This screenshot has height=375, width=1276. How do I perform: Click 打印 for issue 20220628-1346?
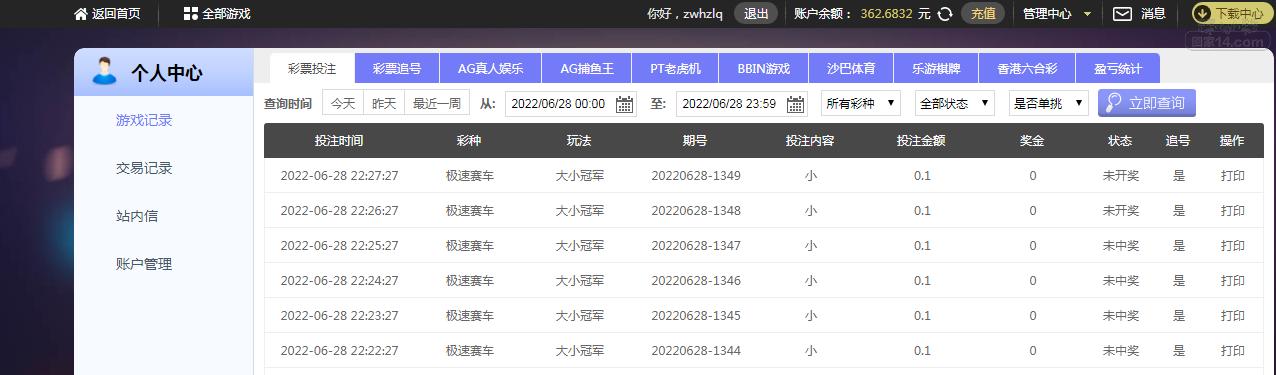[1233, 281]
